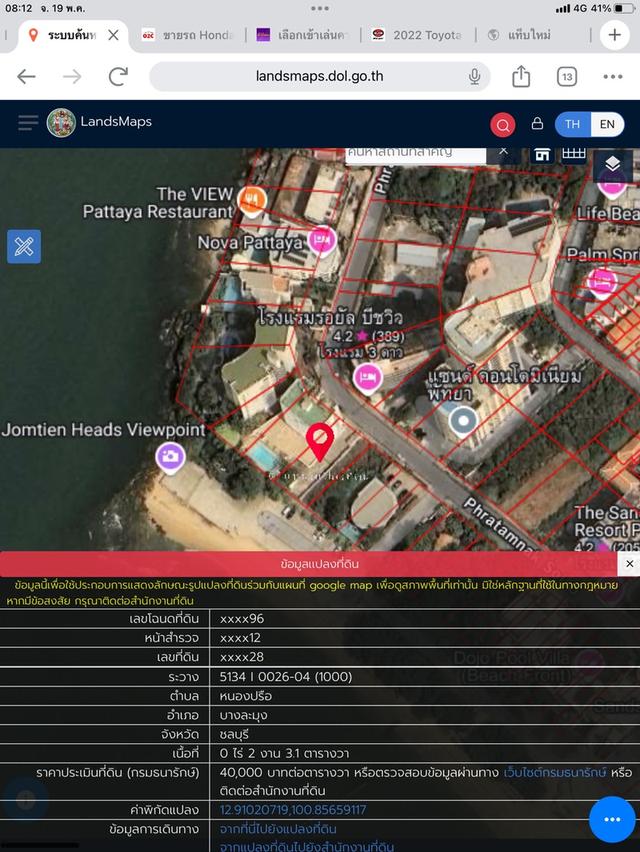Switch language to EN
The width and height of the screenshot is (640, 852).
[607, 124]
